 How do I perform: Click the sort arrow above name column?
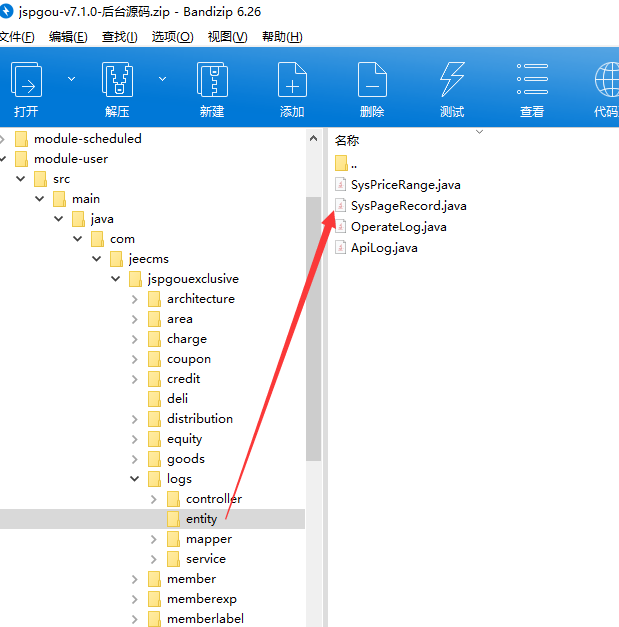click(x=479, y=132)
